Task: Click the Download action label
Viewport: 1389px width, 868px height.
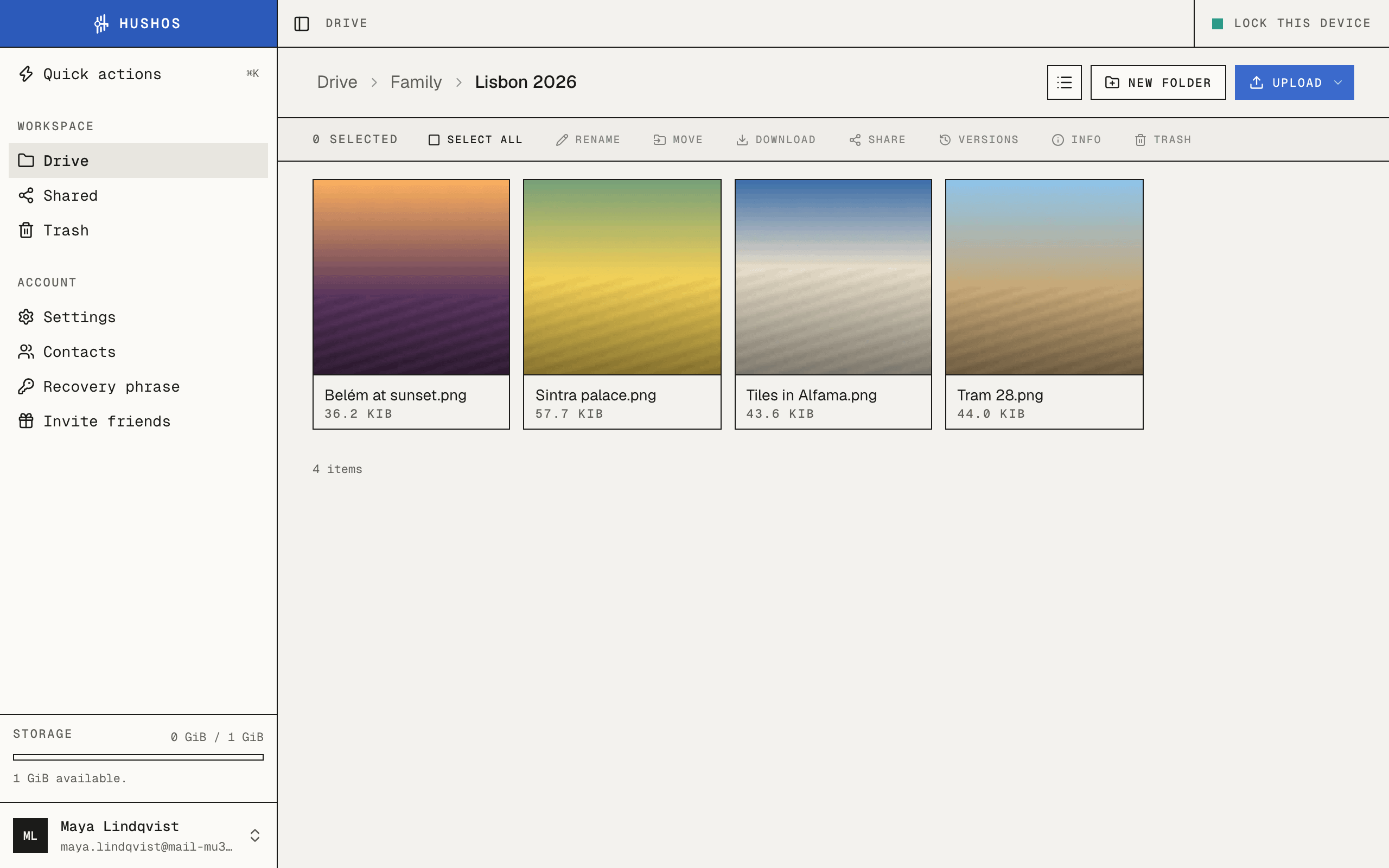Action: 785,140
